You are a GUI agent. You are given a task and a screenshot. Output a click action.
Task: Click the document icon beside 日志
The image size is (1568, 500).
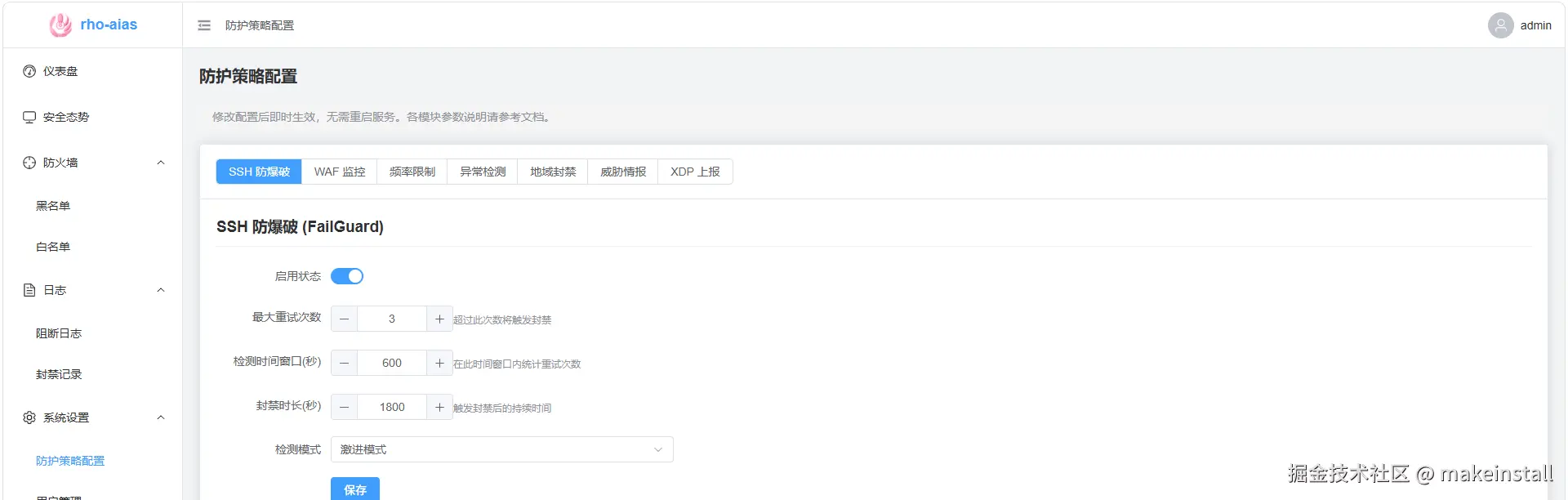[29, 290]
